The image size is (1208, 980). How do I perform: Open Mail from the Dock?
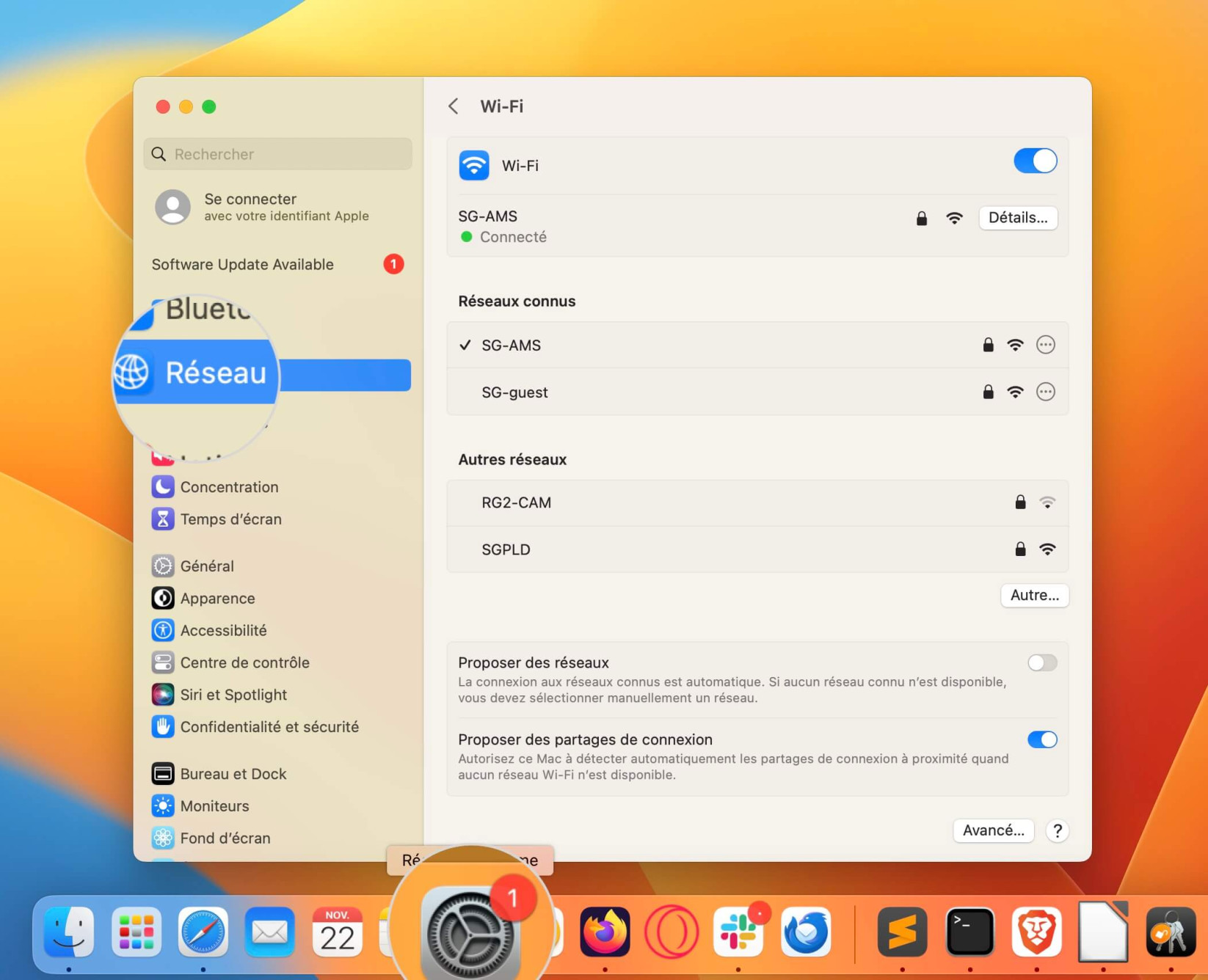pos(270,932)
